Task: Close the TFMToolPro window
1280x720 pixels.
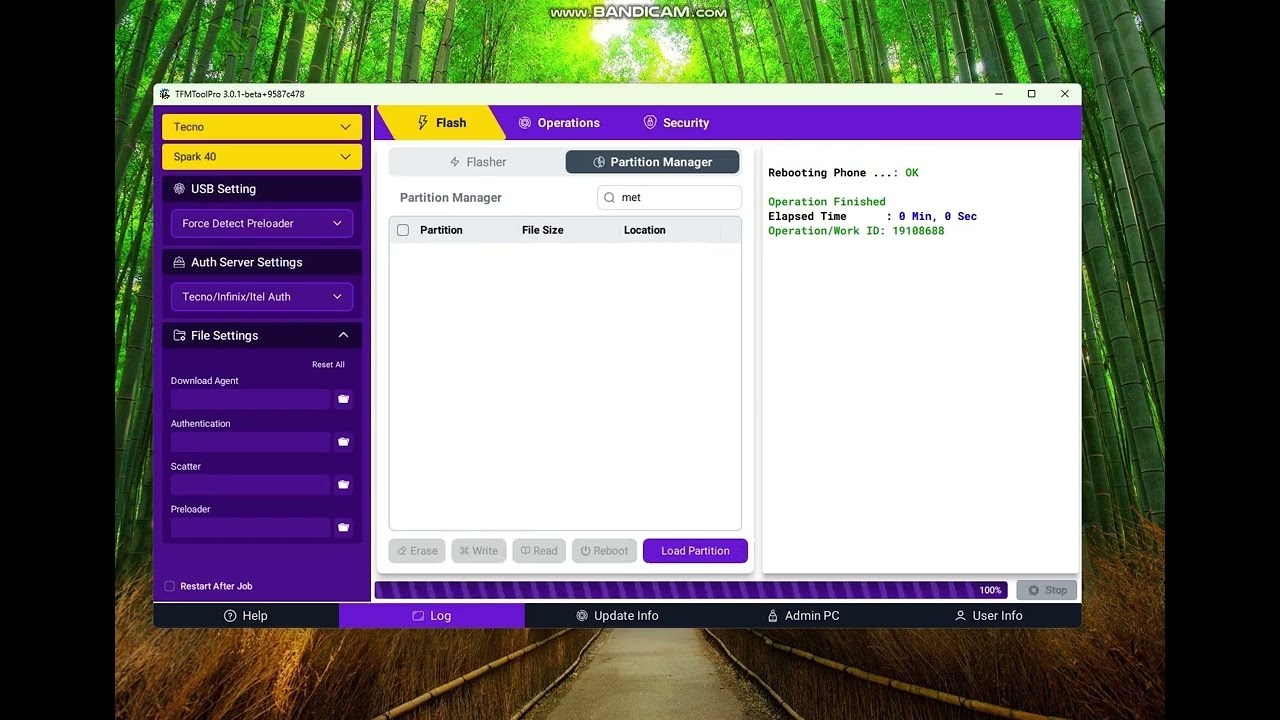Action: pos(1064,94)
